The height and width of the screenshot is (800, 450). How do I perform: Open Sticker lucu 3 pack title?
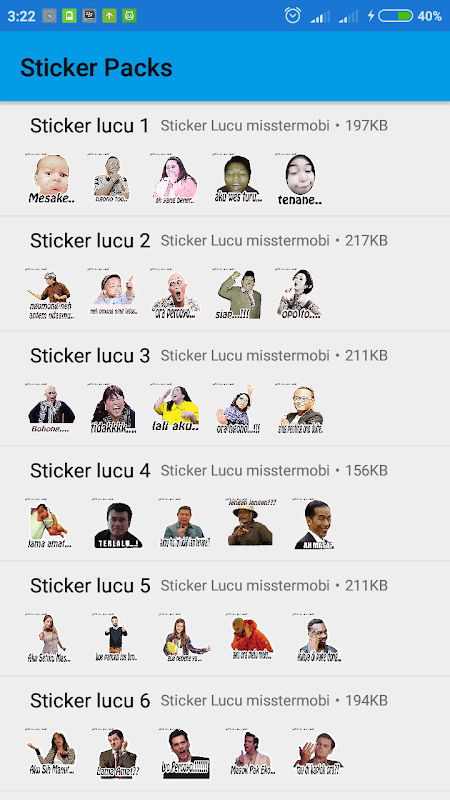coord(90,356)
